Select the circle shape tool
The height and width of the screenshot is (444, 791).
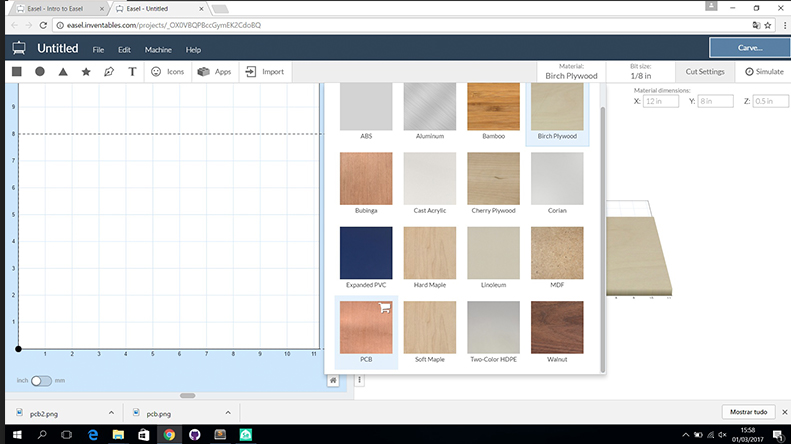(x=40, y=72)
